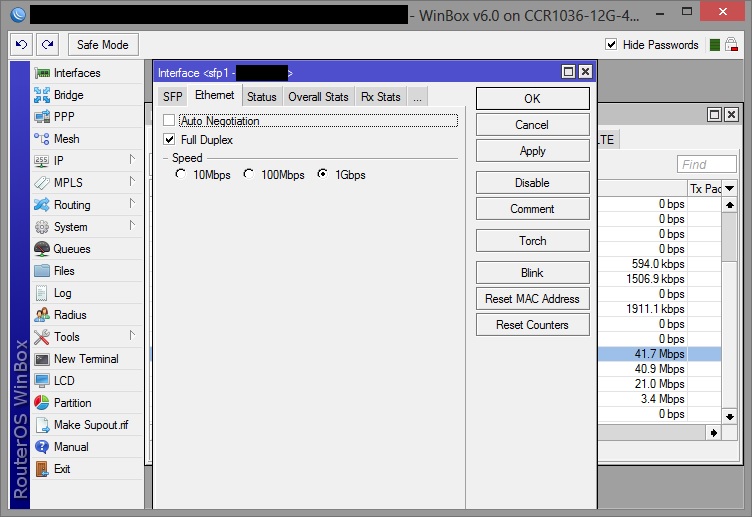Click the scroll down arrow in list

click(x=729, y=416)
